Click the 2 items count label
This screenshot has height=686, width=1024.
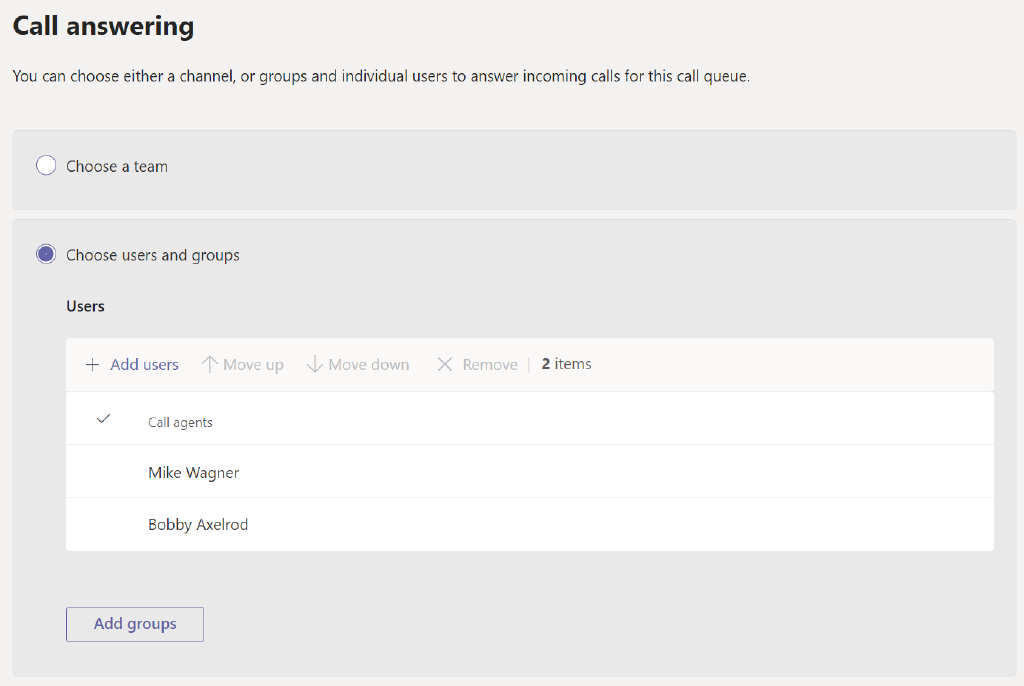pyautogui.click(x=565, y=364)
